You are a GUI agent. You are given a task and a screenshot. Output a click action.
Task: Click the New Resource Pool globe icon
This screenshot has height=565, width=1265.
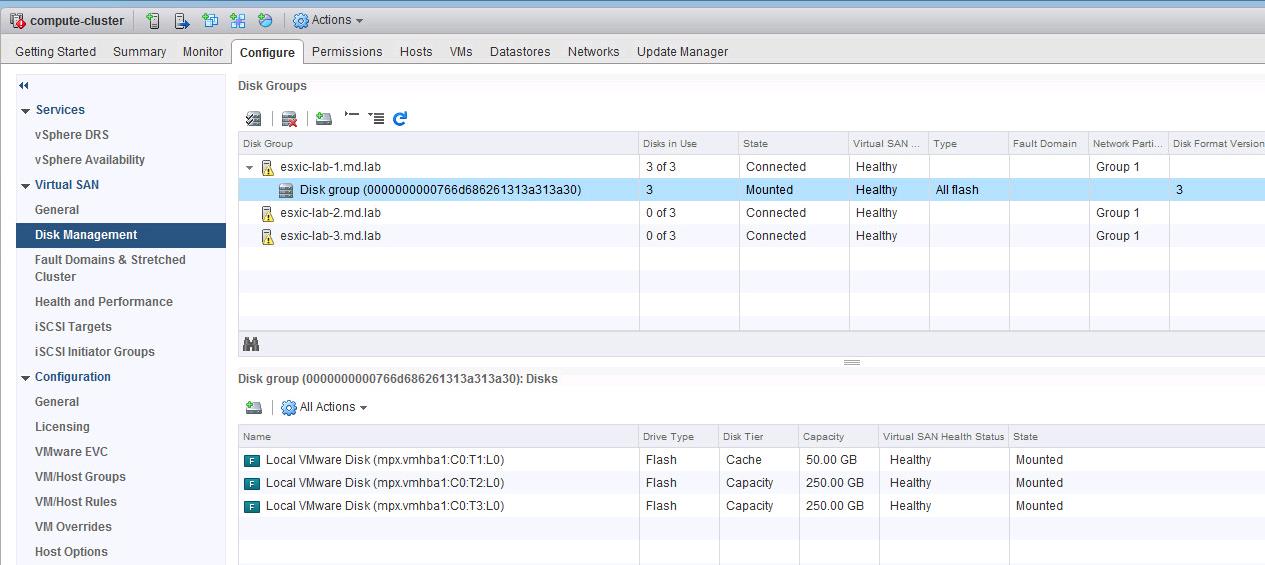[x=265, y=20]
